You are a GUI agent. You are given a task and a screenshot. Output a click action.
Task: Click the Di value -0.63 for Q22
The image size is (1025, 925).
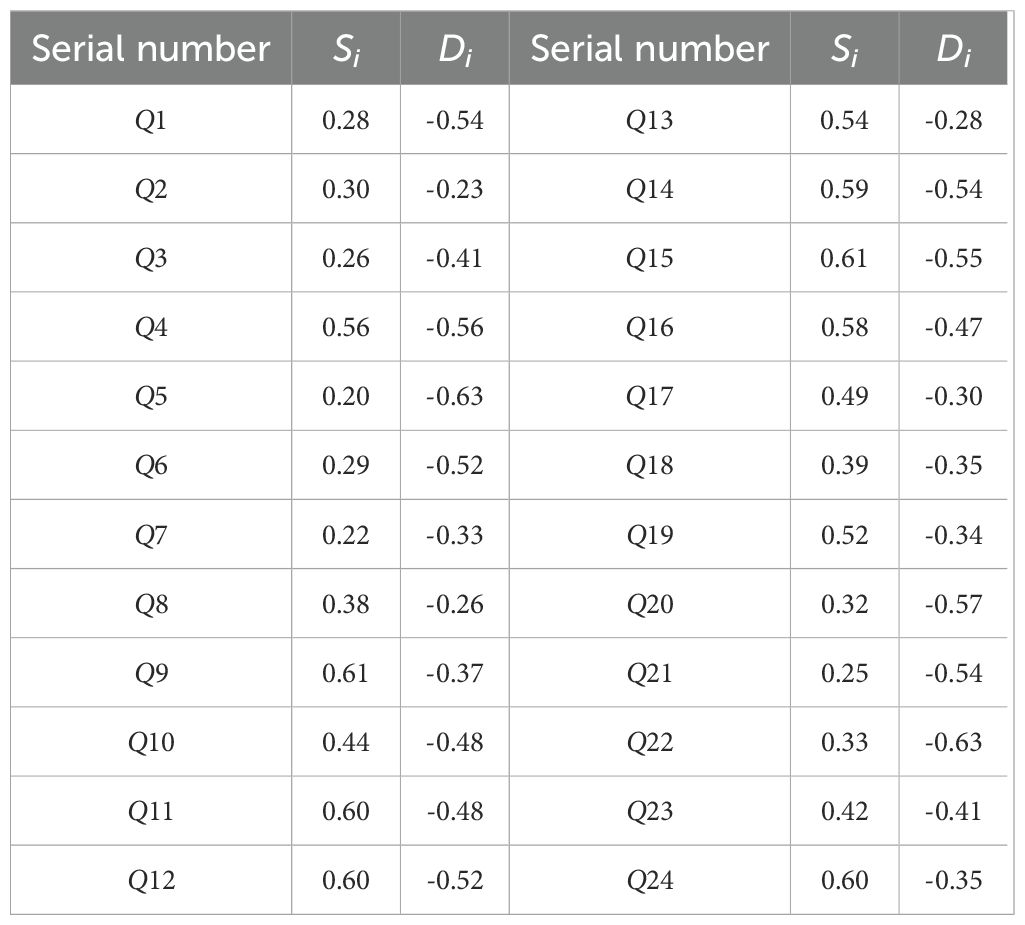click(953, 742)
